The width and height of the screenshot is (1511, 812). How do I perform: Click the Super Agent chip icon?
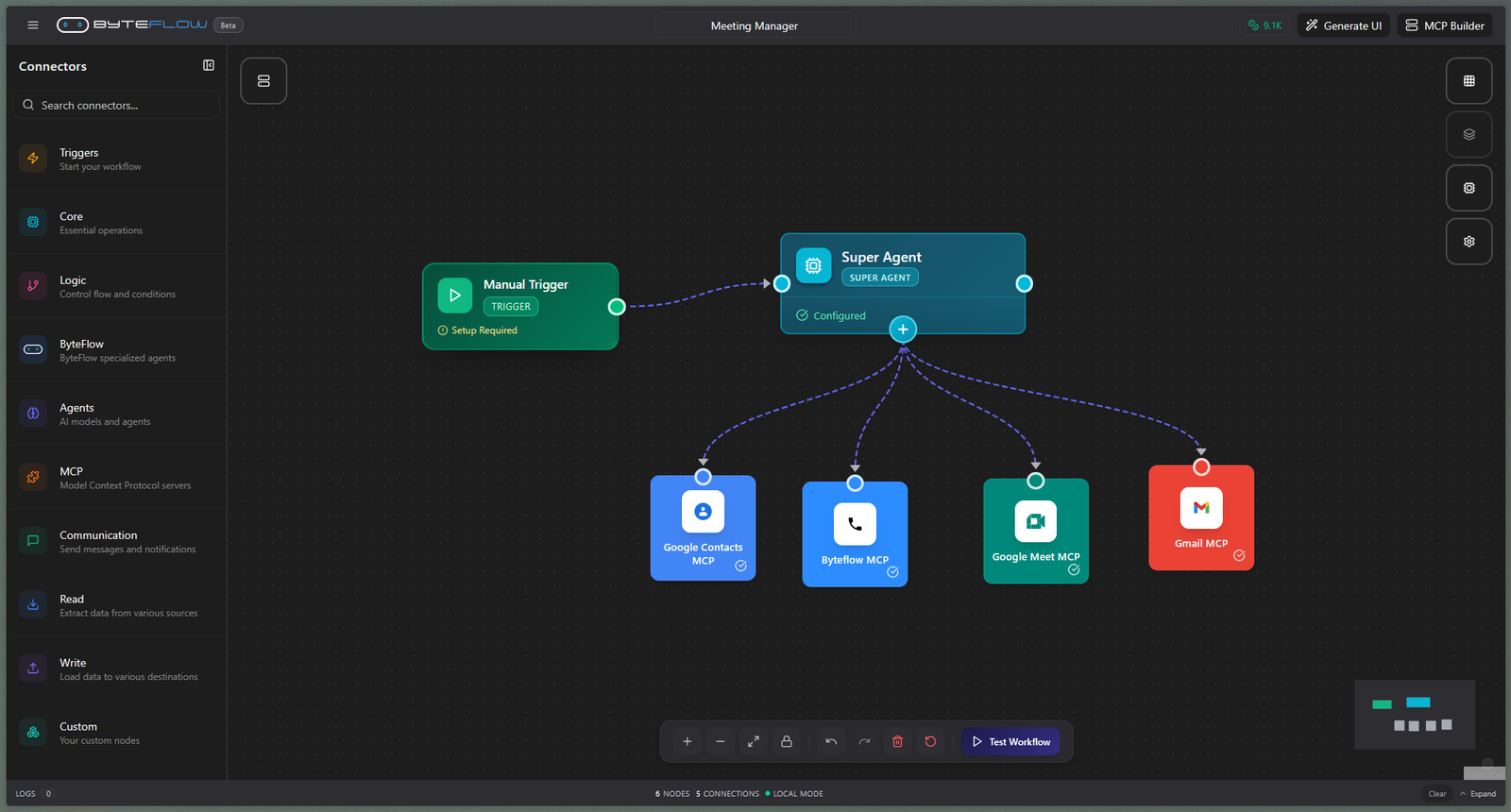tap(813, 266)
